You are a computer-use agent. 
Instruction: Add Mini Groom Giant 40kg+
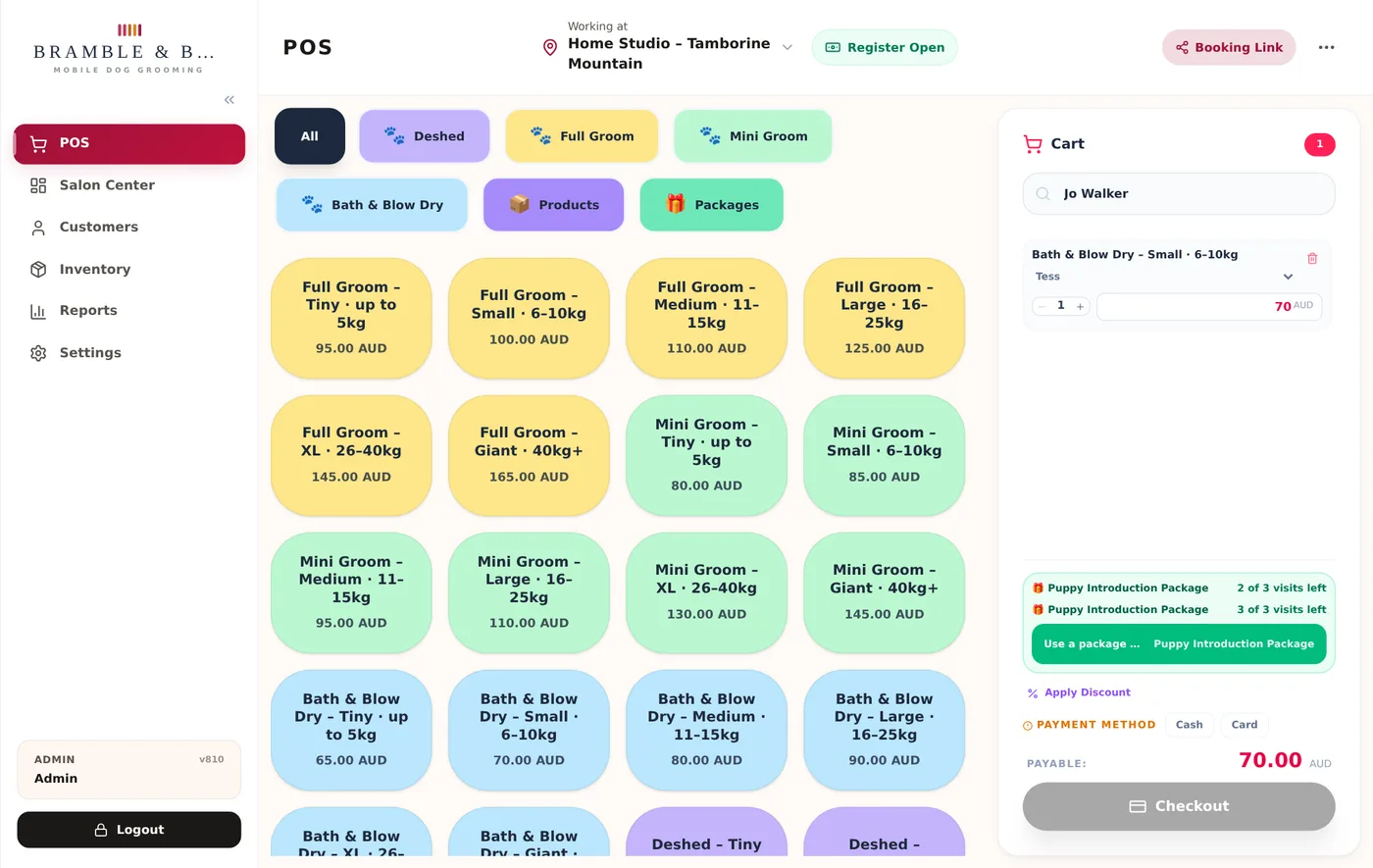[884, 592]
